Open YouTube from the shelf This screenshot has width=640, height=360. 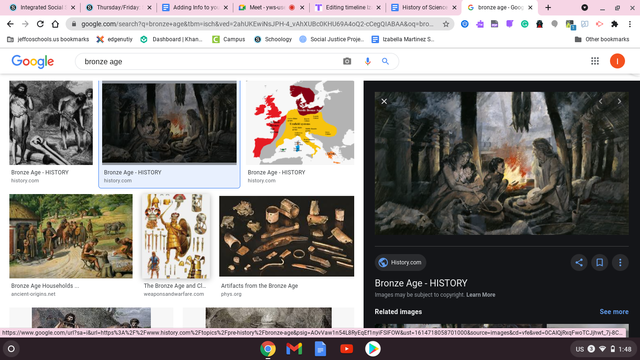pos(347,349)
